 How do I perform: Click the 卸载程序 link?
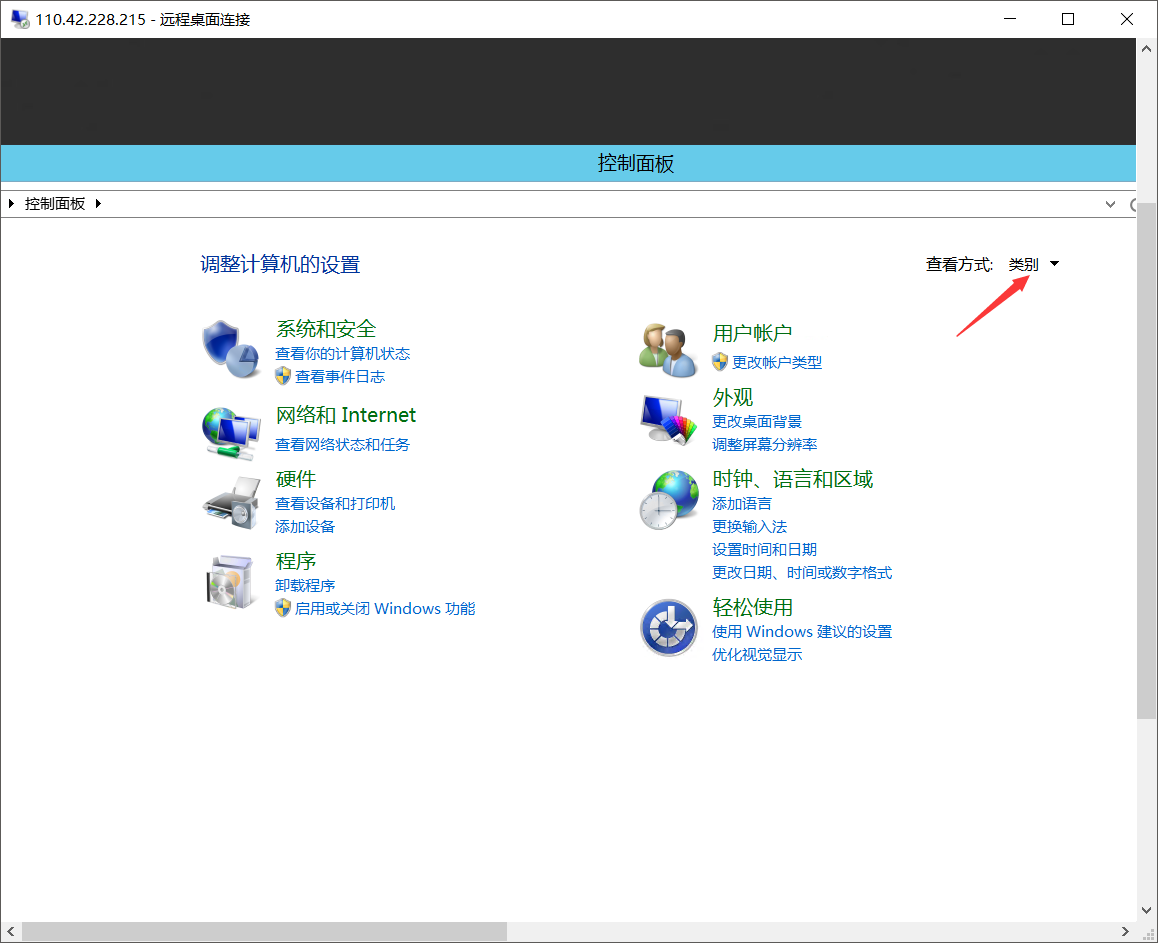(x=305, y=585)
